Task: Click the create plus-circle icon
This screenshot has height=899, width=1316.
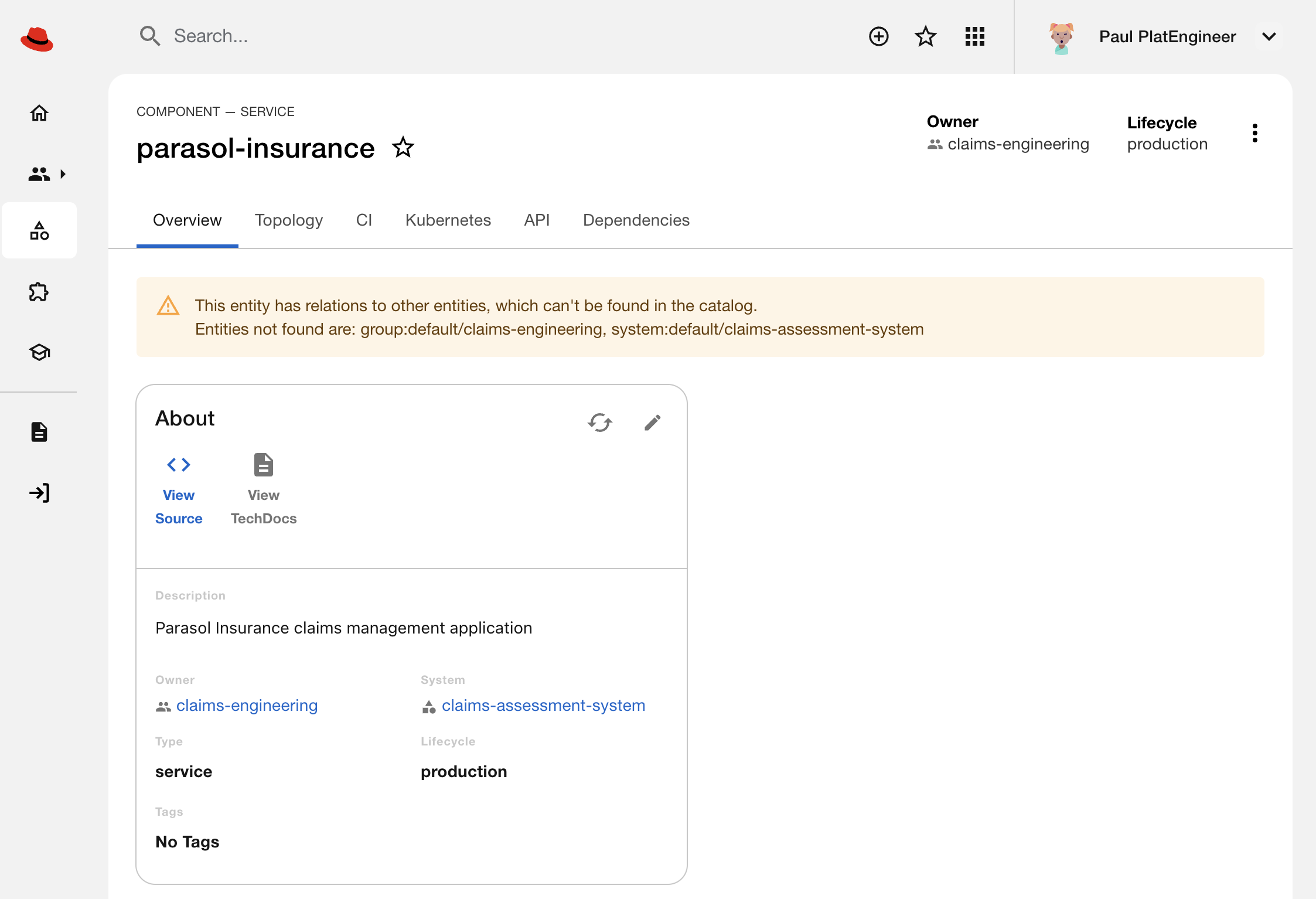Action: (879, 36)
